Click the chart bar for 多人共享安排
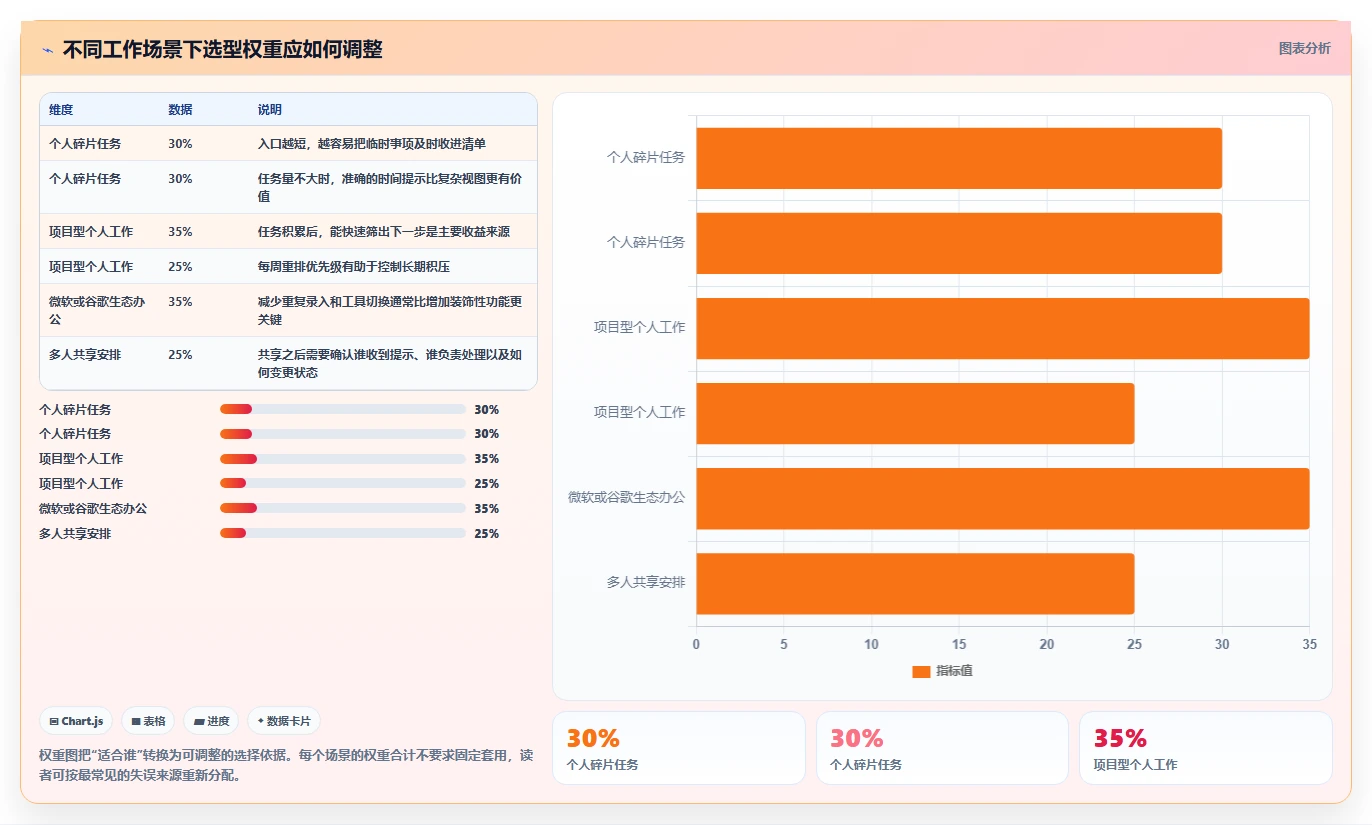Screen dimensions: 1372x825 click(915, 583)
